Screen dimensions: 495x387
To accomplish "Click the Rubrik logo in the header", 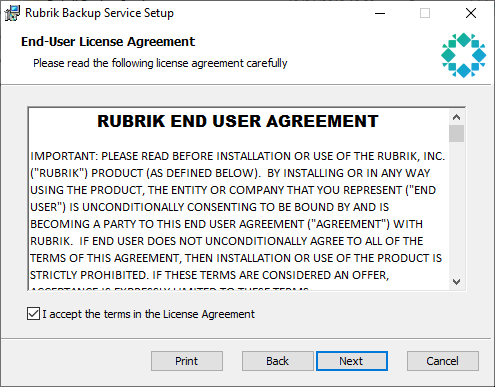I will pyautogui.click(x=463, y=55).
